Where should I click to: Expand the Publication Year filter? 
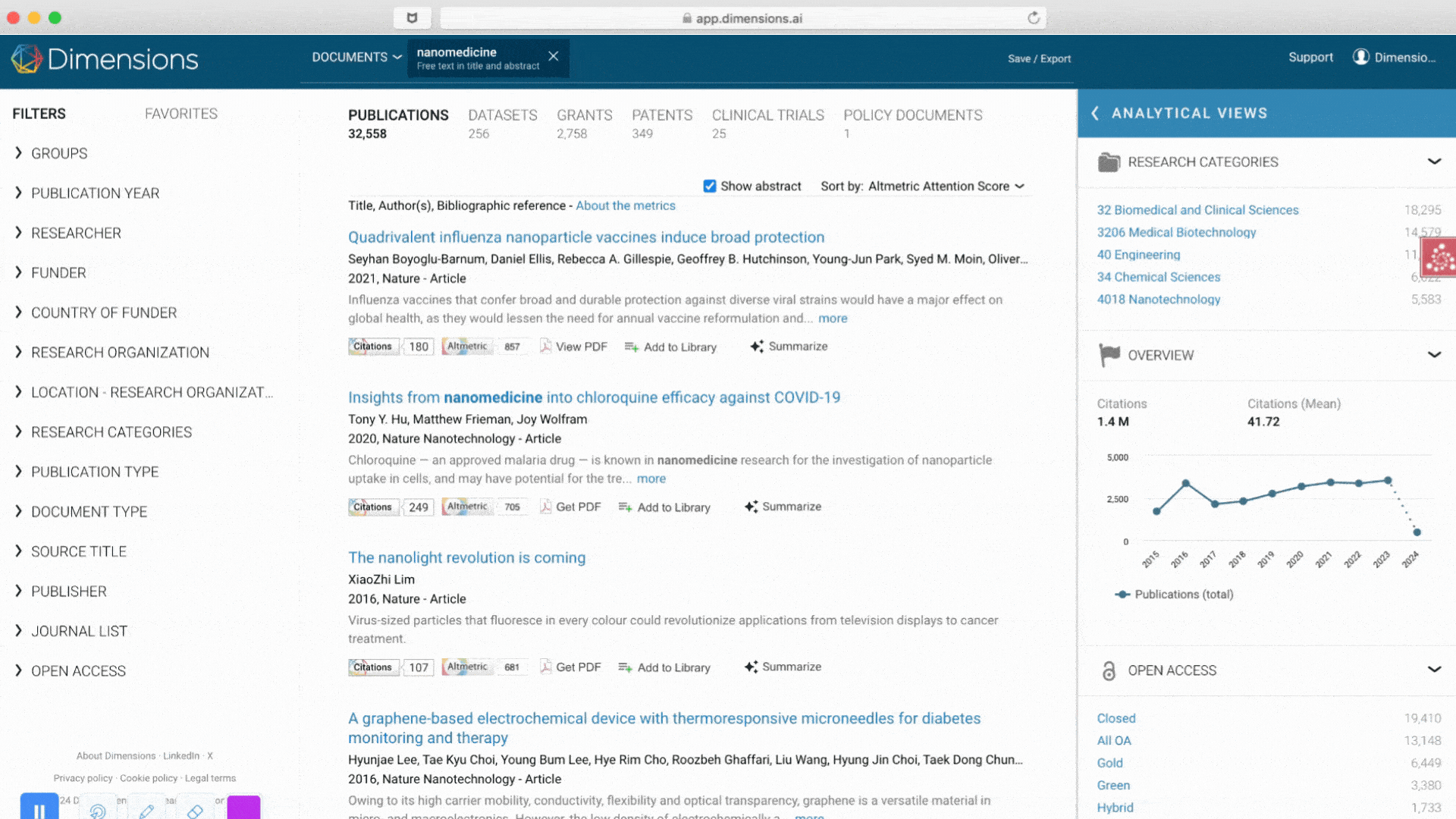[95, 193]
